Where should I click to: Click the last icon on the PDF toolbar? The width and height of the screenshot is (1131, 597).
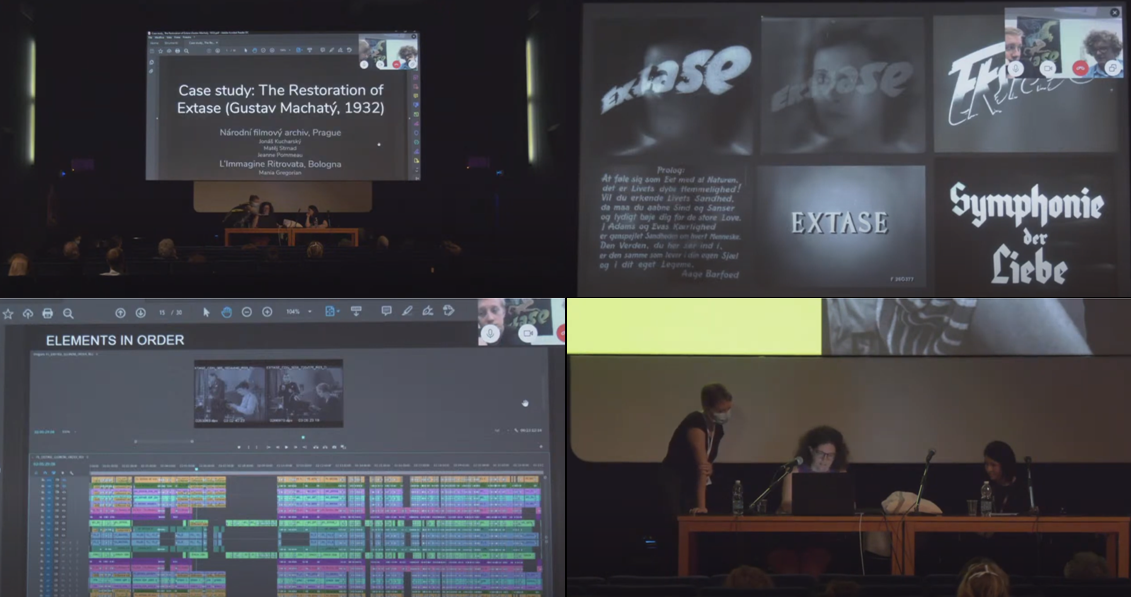point(449,311)
